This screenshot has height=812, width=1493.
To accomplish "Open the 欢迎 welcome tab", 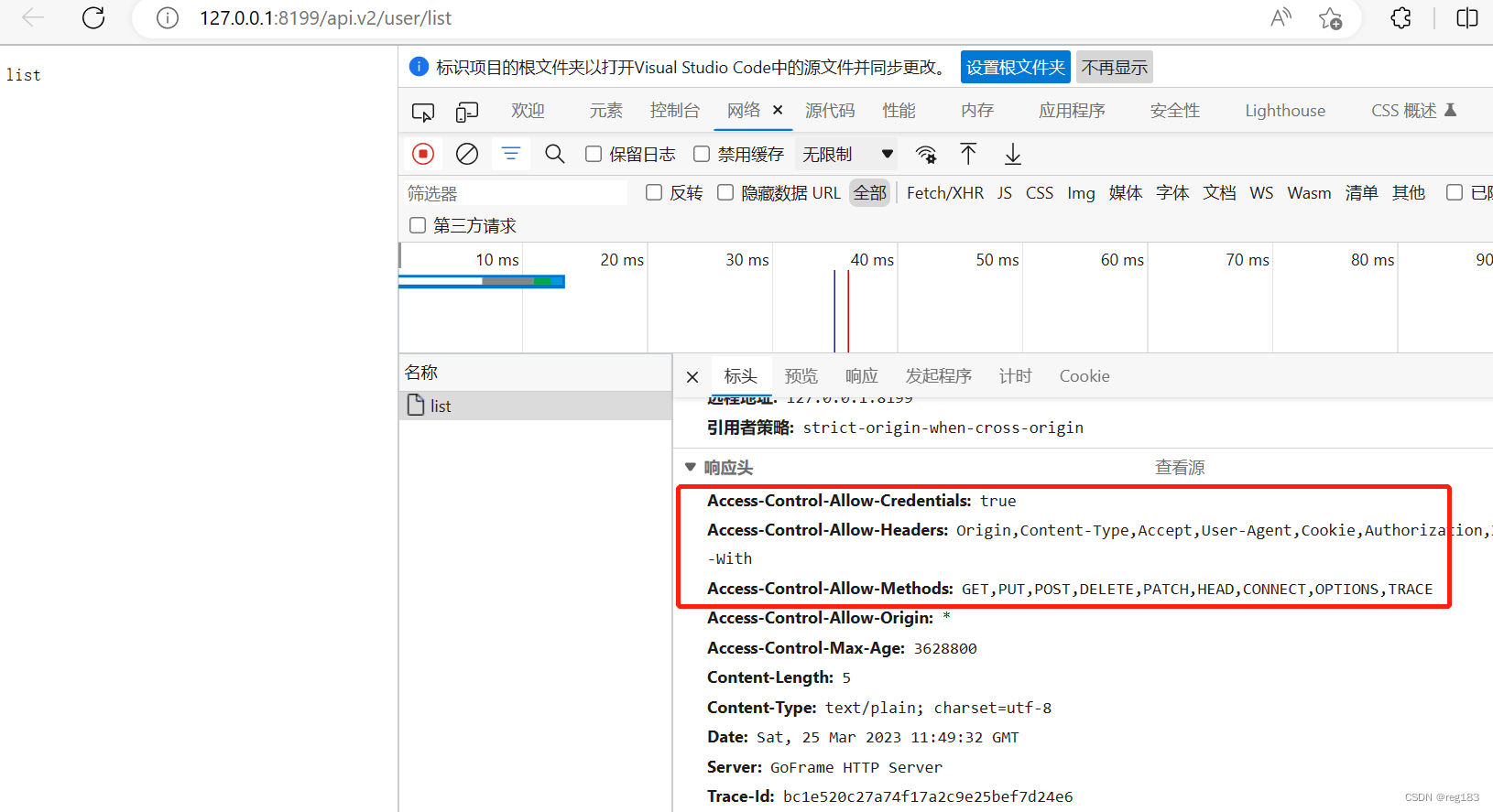I will coord(528,111).
